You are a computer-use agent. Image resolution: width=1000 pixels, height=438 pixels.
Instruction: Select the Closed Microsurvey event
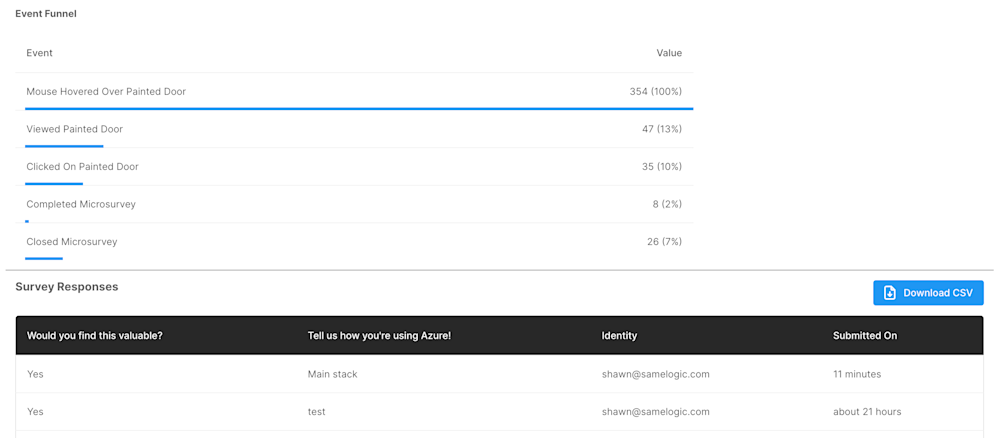72,242
